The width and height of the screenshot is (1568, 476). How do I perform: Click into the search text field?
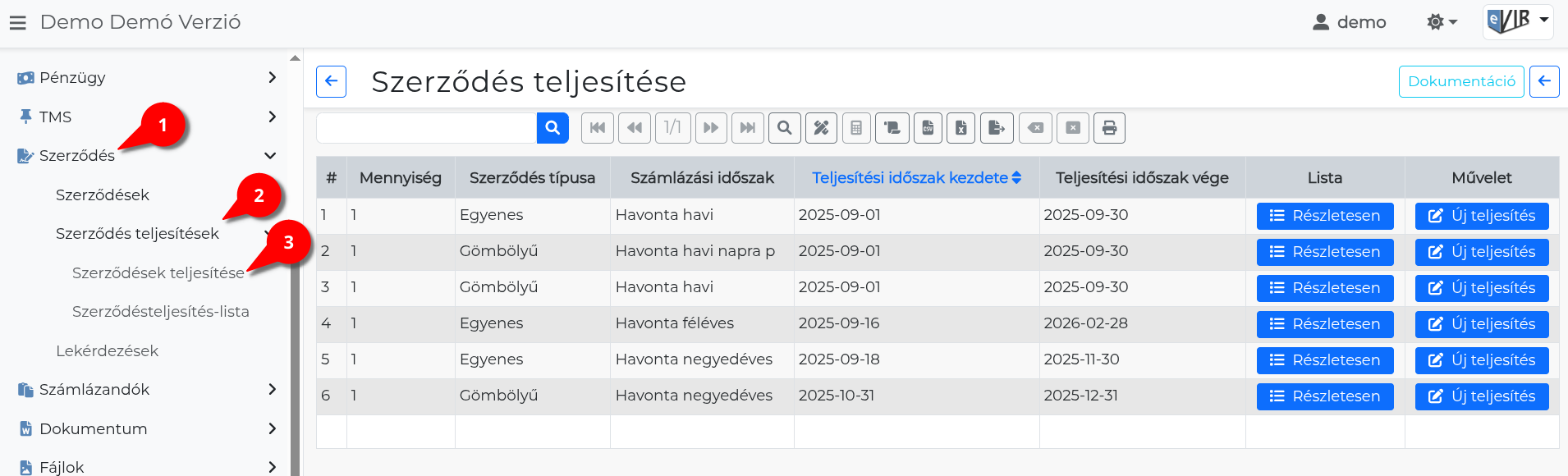click(426, 128)
